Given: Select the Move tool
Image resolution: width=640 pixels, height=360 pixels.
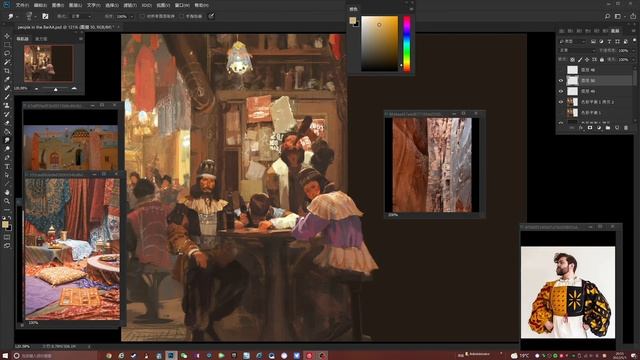Looking at the screenshot, I should tap(7, 36).
